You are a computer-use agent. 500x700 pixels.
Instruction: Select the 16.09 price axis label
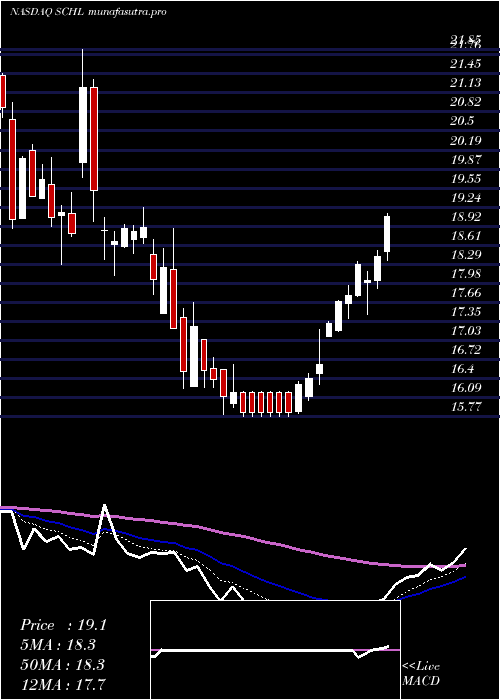[x=466, y=388]
